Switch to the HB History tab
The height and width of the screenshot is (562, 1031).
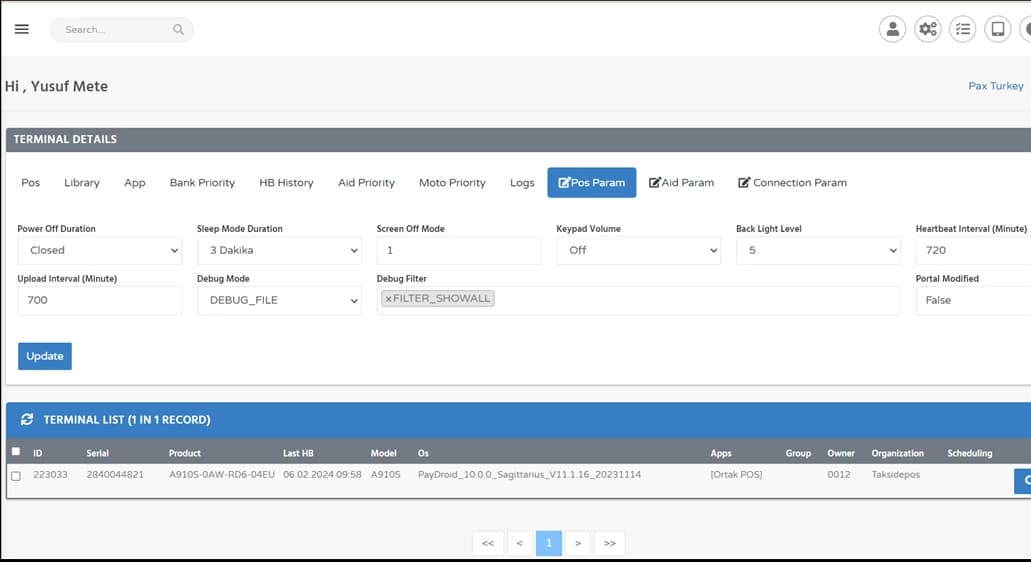click(286, 183)
